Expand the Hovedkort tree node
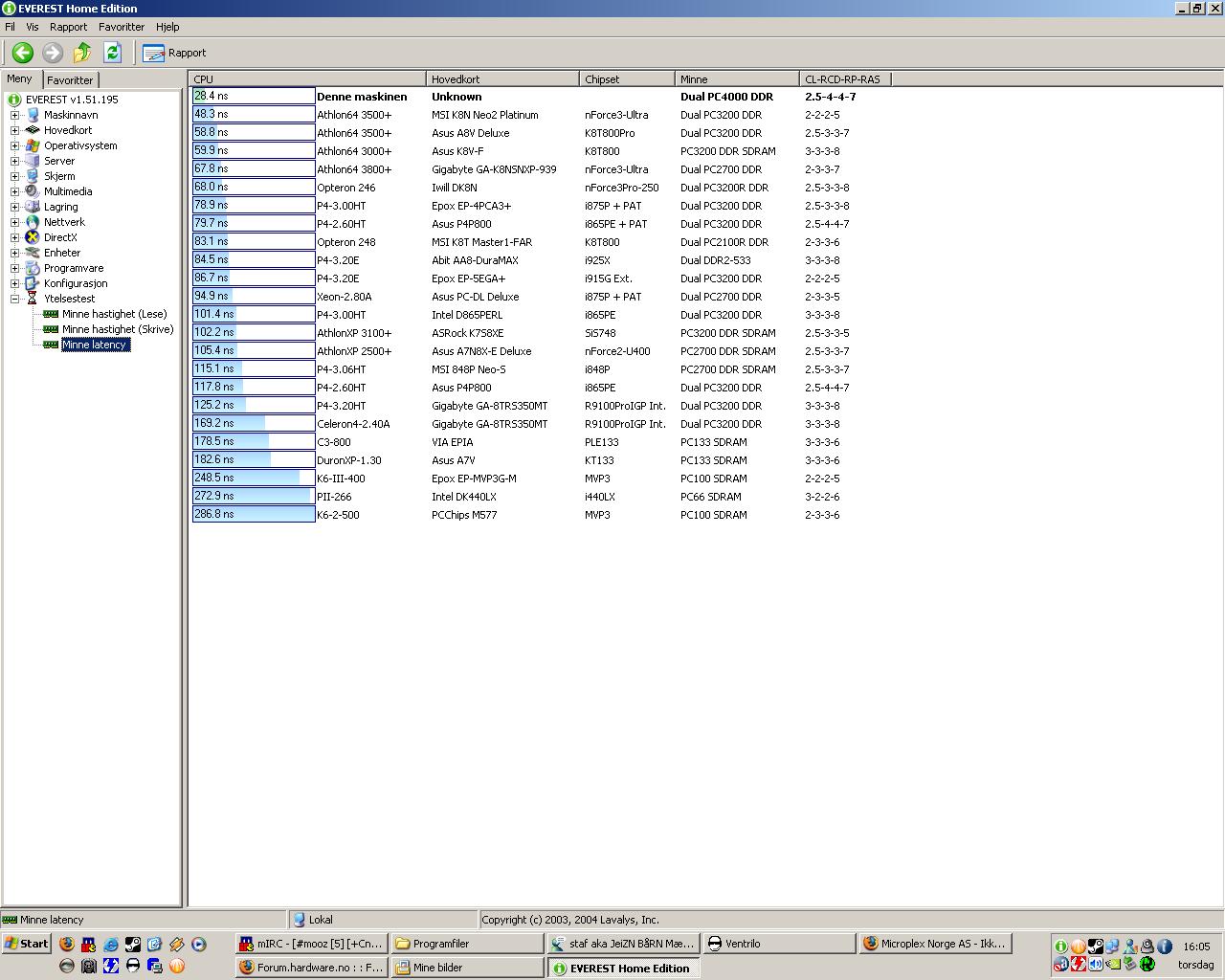The image size is (1225, 980). click(14, 130)
